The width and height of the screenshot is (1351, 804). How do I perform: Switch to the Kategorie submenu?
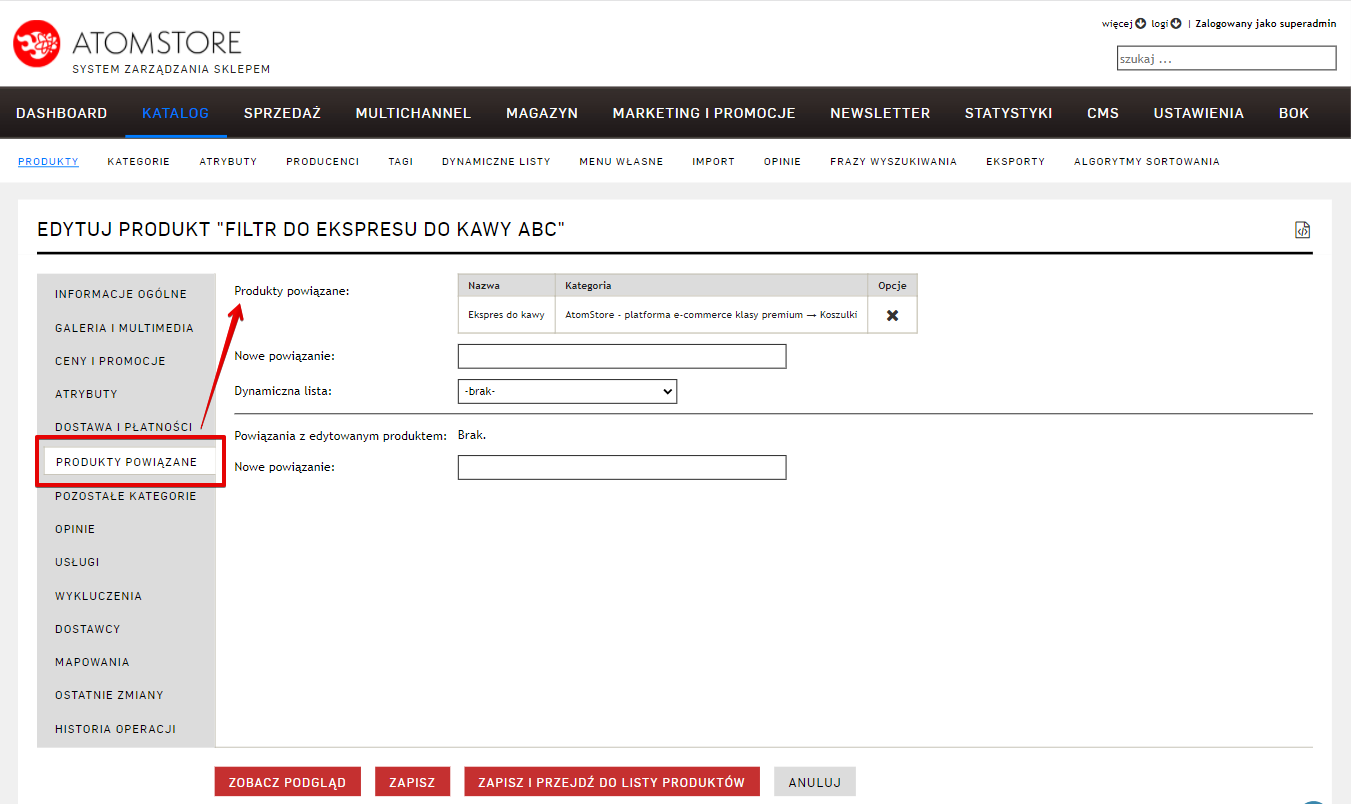click(x=138, y=161)
